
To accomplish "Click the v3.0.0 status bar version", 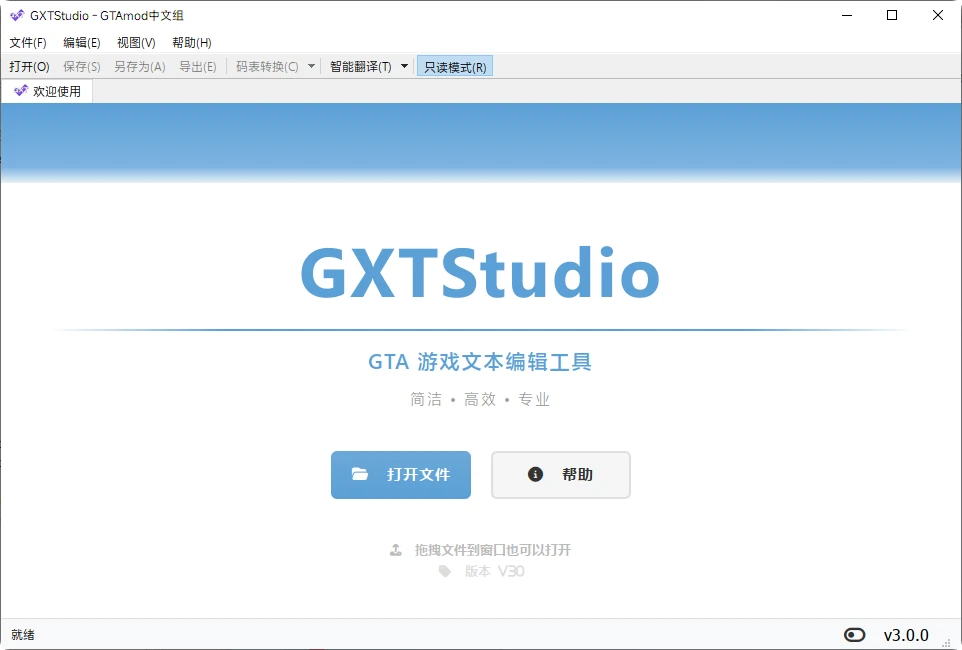I will (906, 635).
